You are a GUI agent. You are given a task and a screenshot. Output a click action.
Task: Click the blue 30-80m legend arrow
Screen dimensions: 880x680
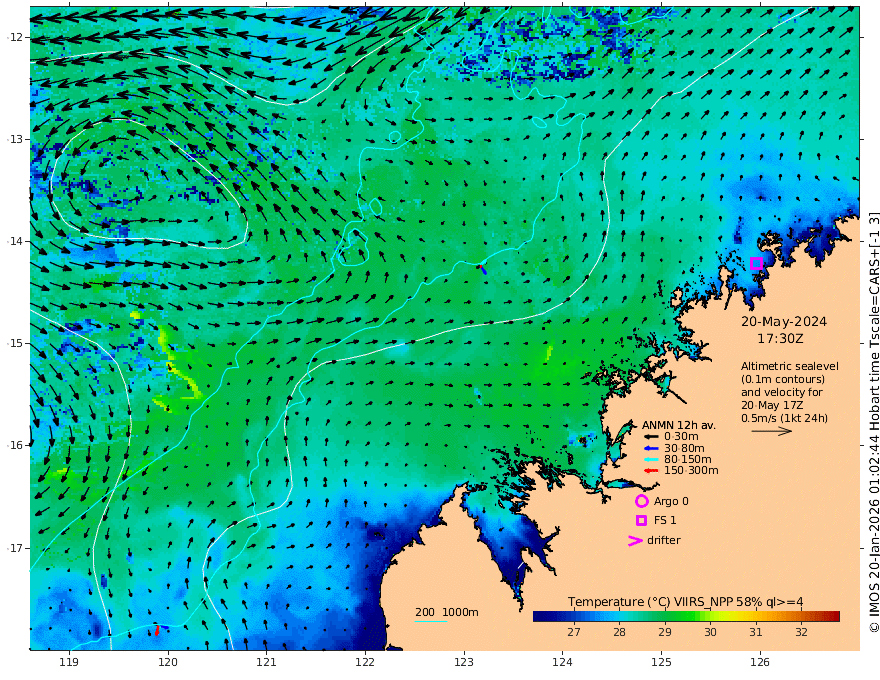coord(650,448)
